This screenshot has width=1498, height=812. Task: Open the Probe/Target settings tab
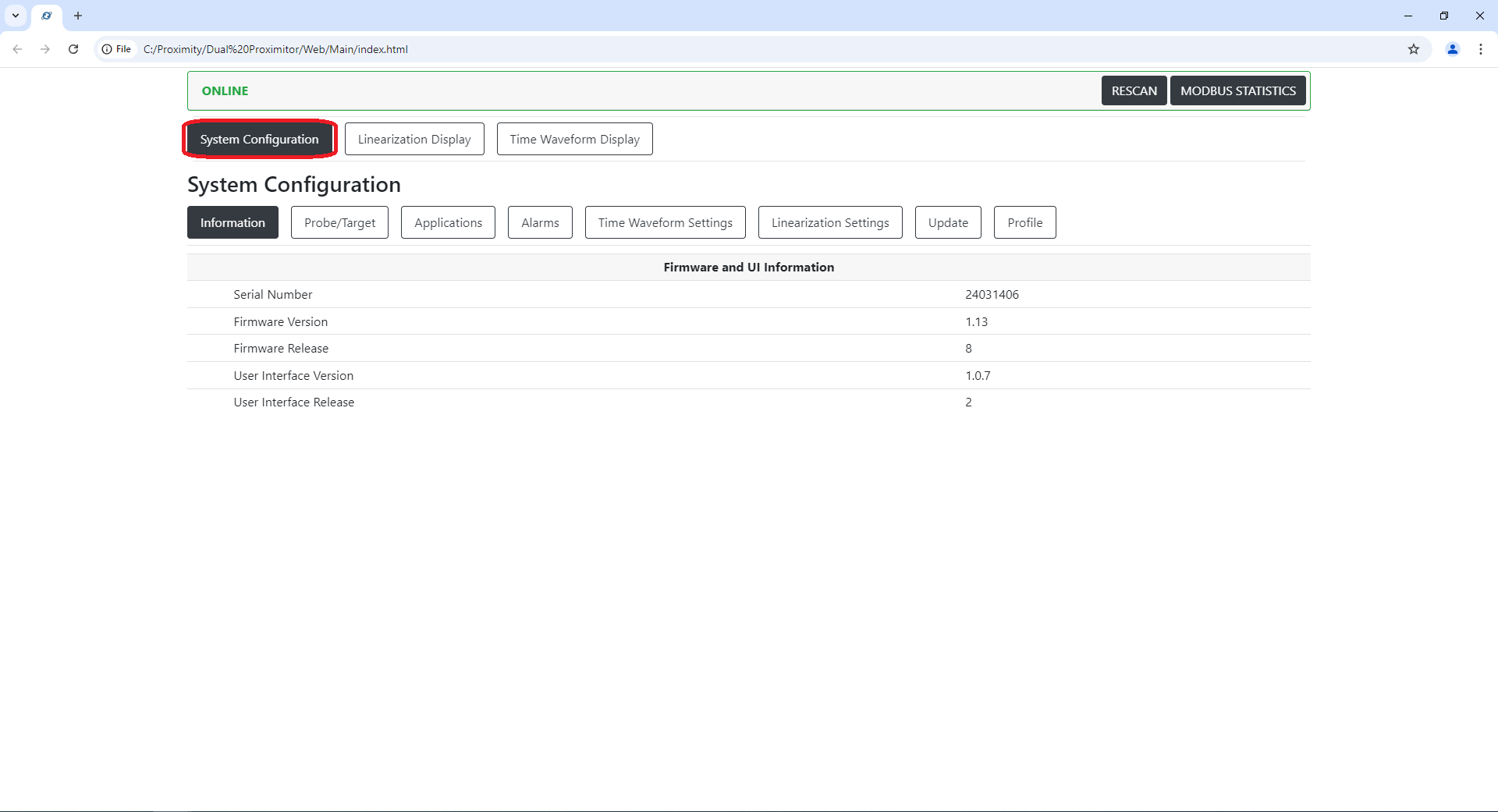point(339,222)
